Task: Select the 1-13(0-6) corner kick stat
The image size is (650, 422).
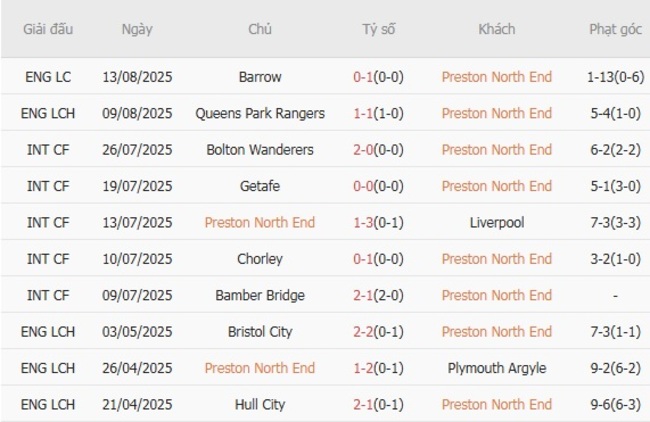Action: tap(615, 77)
